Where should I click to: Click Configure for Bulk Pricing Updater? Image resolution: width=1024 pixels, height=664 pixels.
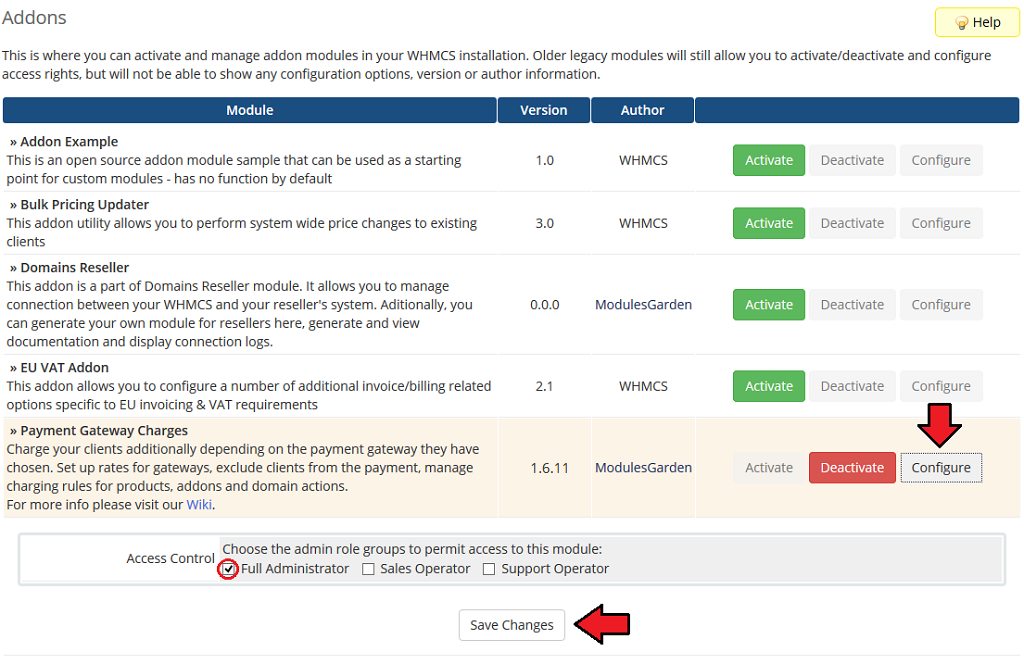941,223
